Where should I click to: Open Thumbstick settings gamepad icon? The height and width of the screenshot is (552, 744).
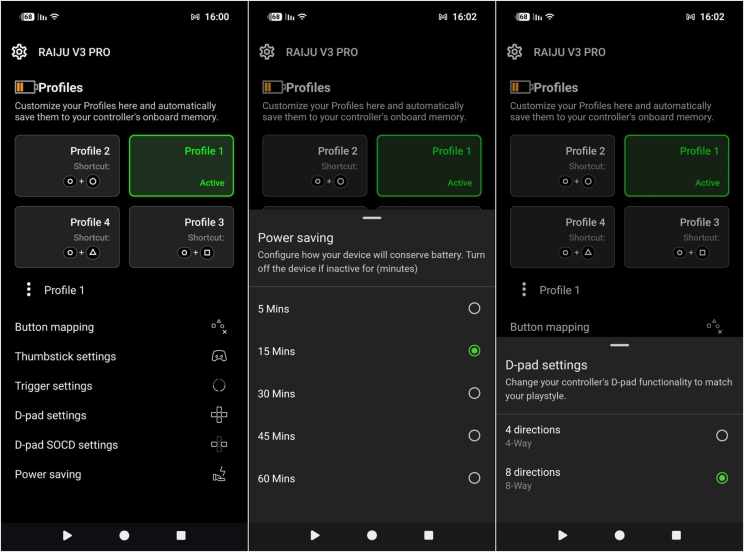pyautogui.click(x=219, y=356)
